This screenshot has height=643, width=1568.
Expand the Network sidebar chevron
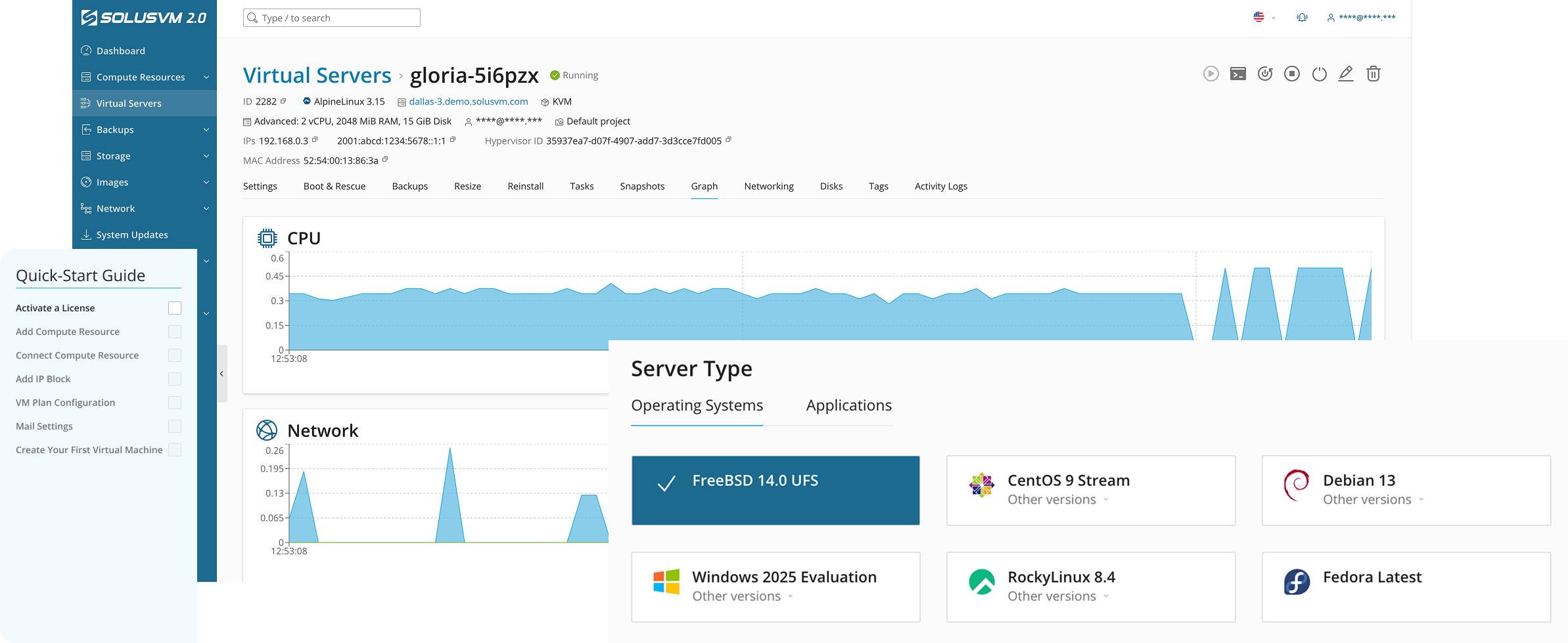(206, 209)
